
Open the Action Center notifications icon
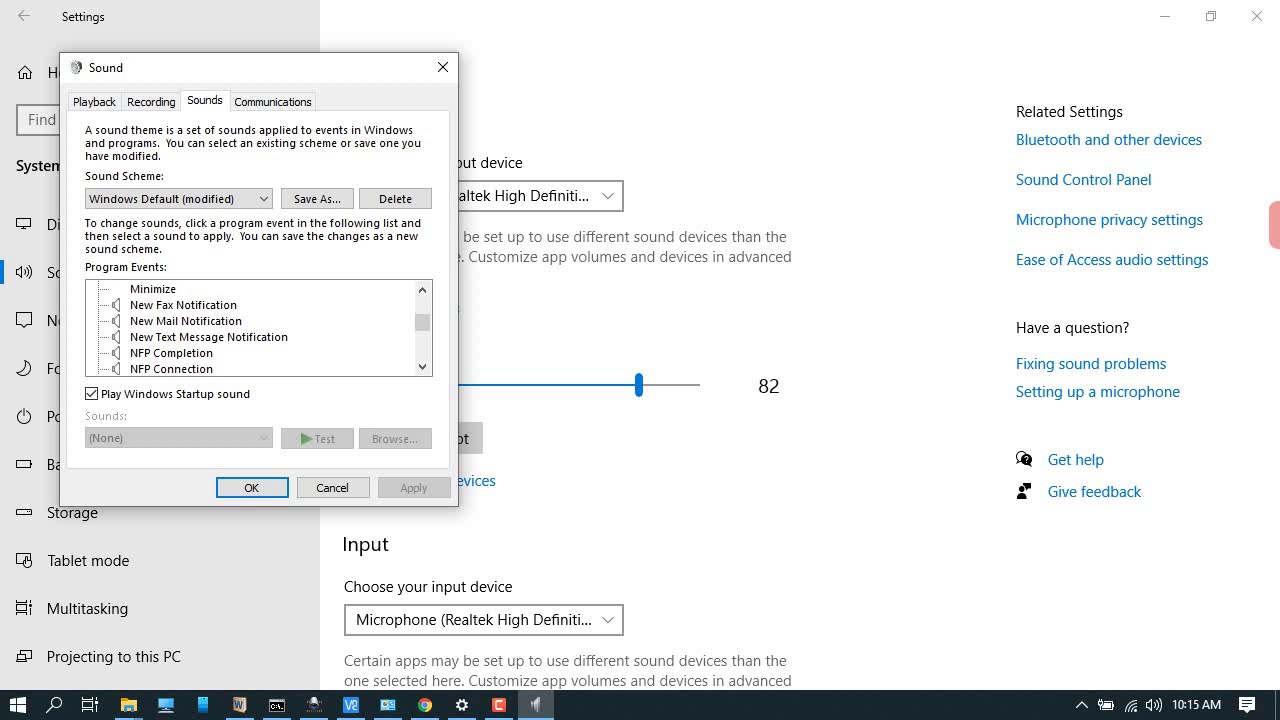coord(1247,705)
